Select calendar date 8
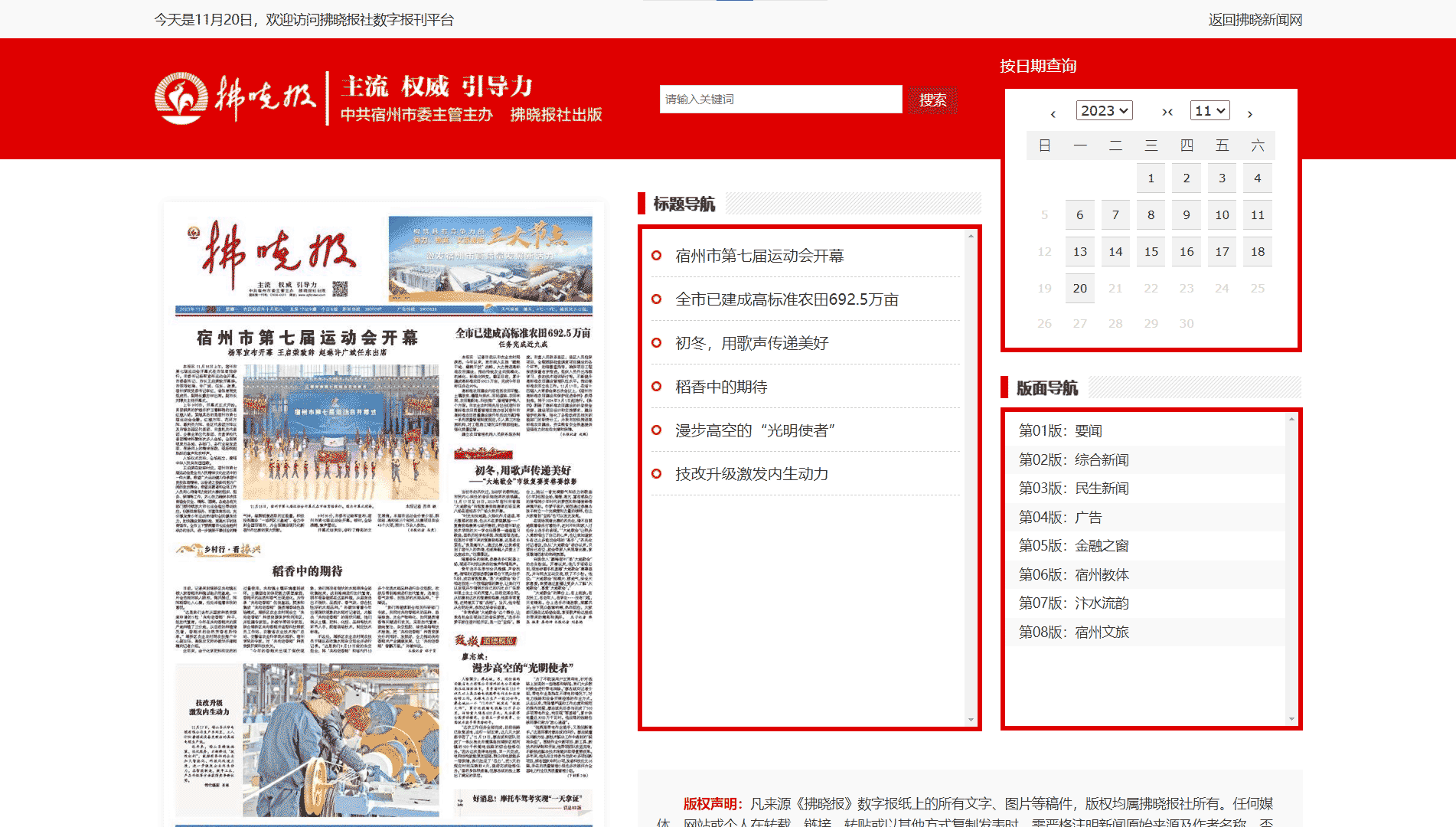Viewport: 1456px width, 827px height. (1151, 214)
